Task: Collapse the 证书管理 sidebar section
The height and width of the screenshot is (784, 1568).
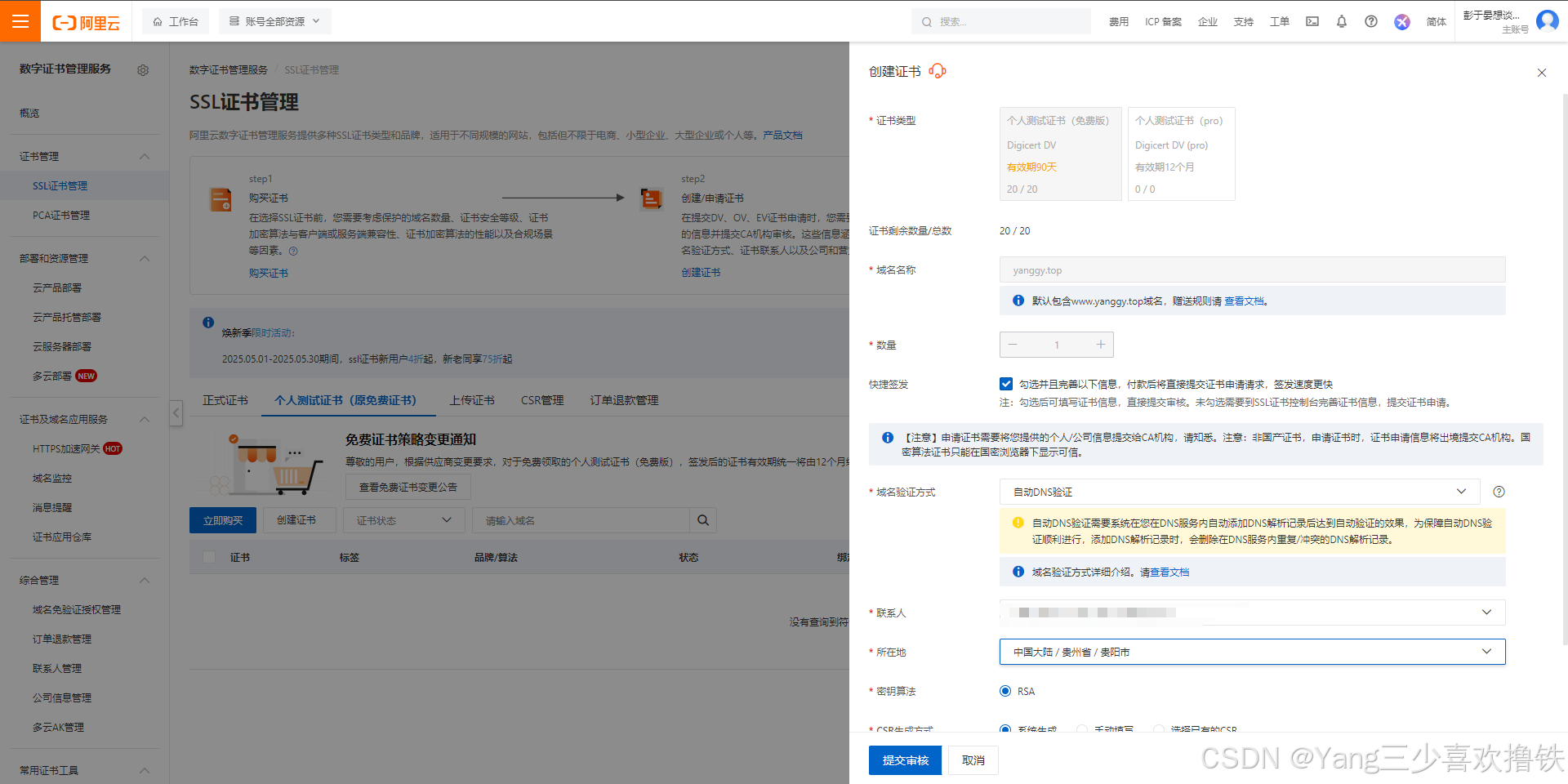Action: point(145,156)
